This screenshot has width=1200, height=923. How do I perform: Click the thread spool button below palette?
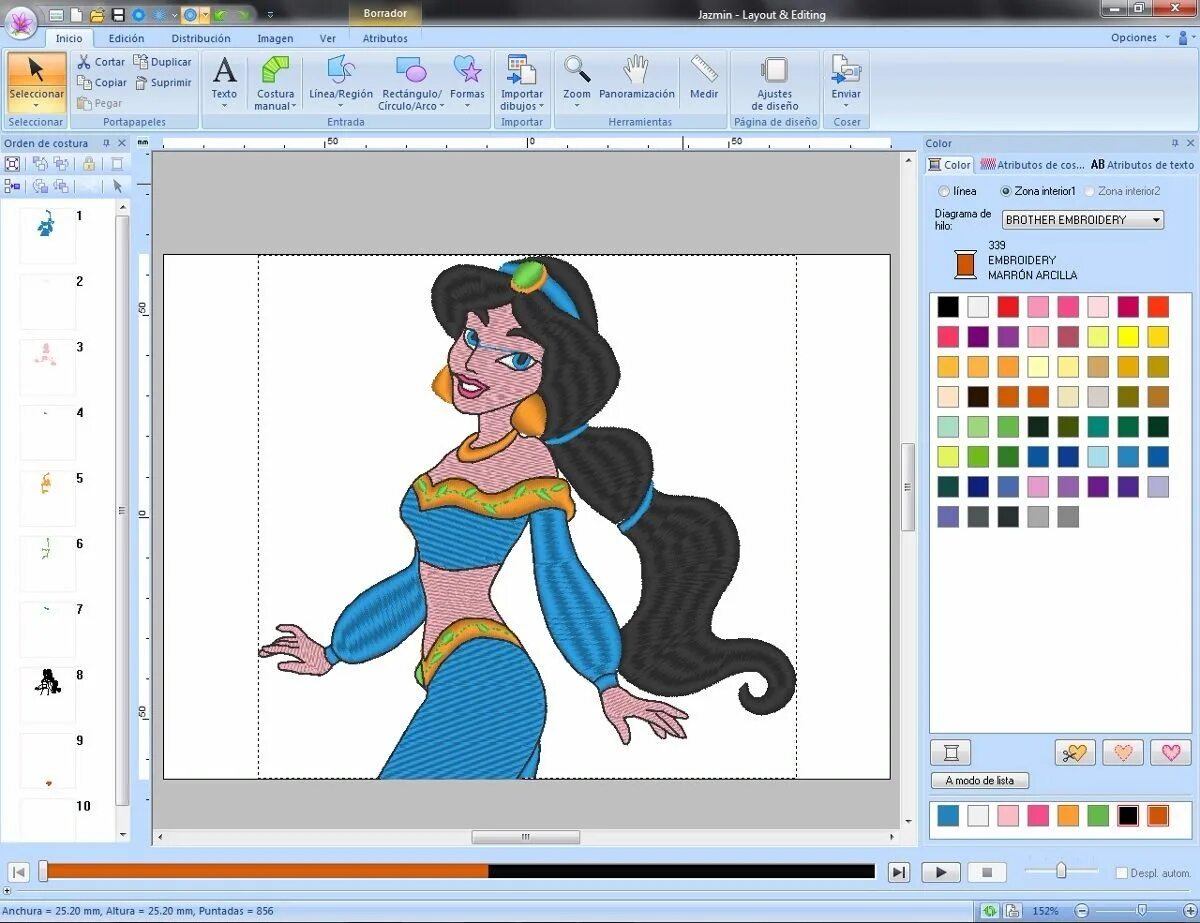click(x=950, y=752)
